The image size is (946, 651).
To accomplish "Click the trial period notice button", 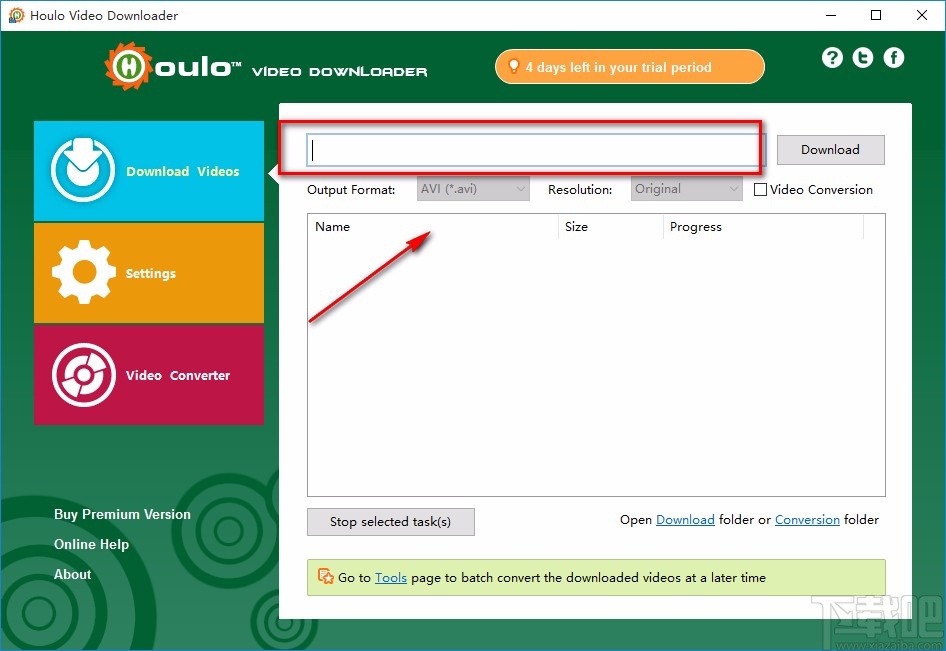I will coord(629,66).
